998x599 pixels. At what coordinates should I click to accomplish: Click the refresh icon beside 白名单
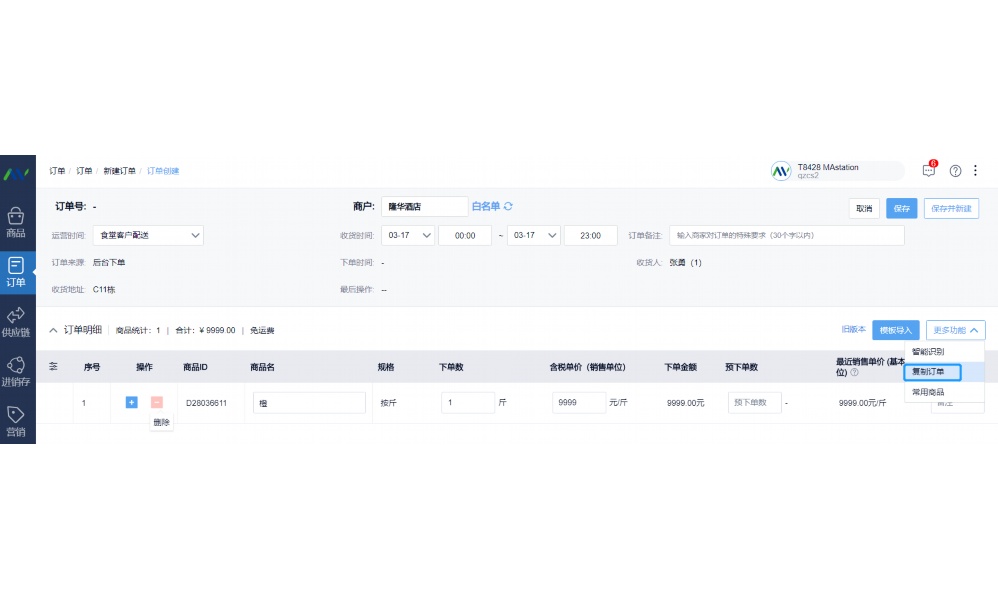[x=508, y=206]
